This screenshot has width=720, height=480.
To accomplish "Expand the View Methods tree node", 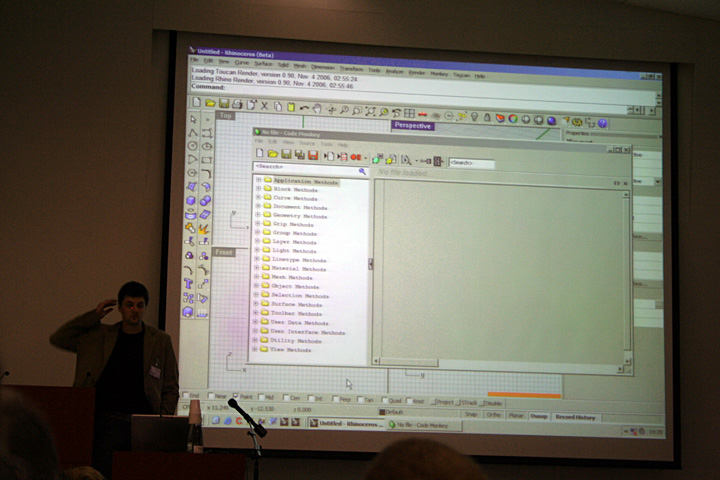I will pos(258,350).
